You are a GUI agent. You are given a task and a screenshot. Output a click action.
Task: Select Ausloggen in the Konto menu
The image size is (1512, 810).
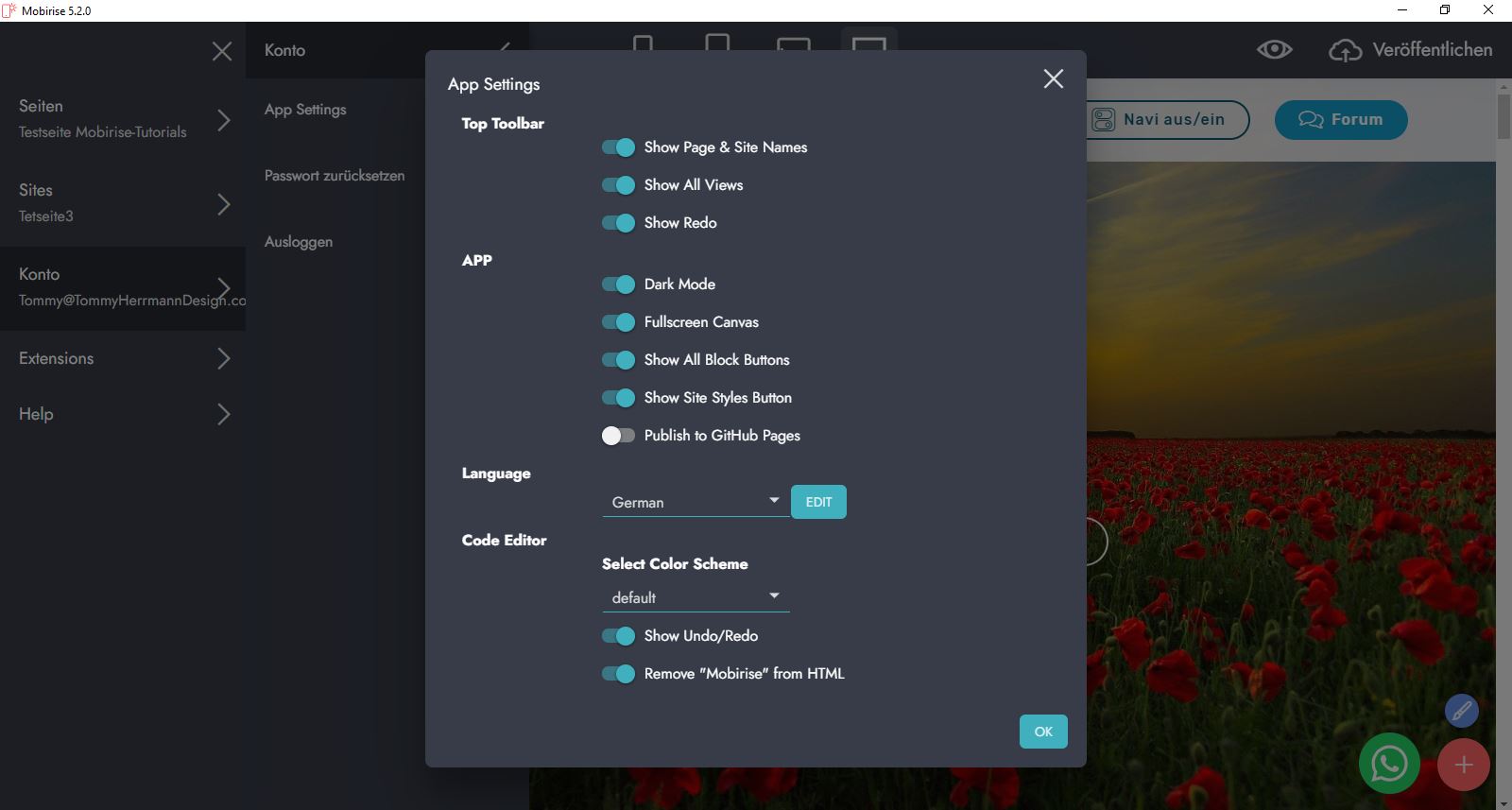[x=299, y=242]
